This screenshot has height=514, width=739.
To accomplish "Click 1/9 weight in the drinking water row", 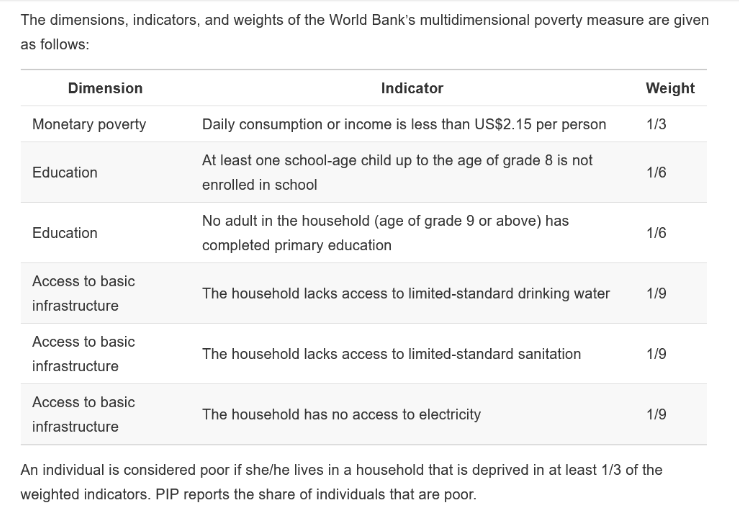I will click(x=656, y=293).
